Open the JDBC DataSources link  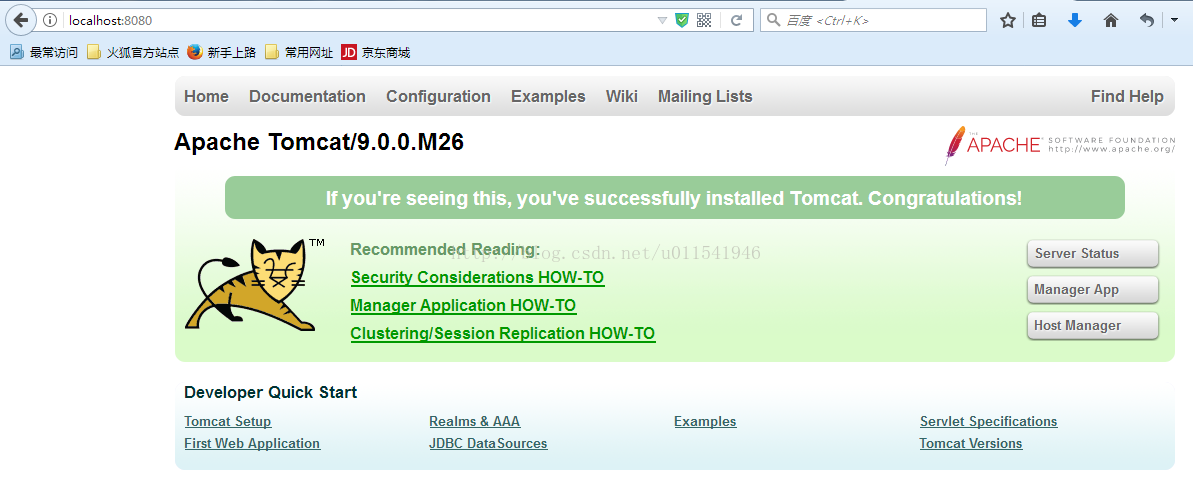(488, 444)
